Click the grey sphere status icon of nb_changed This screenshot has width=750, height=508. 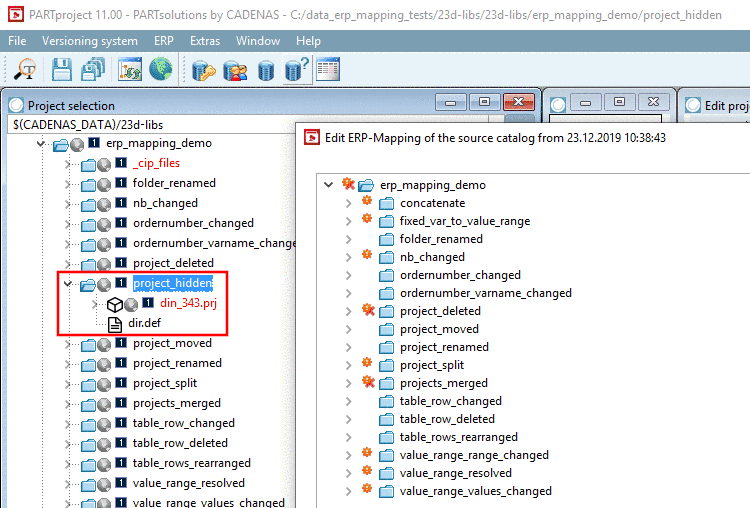tap(104, 205)
